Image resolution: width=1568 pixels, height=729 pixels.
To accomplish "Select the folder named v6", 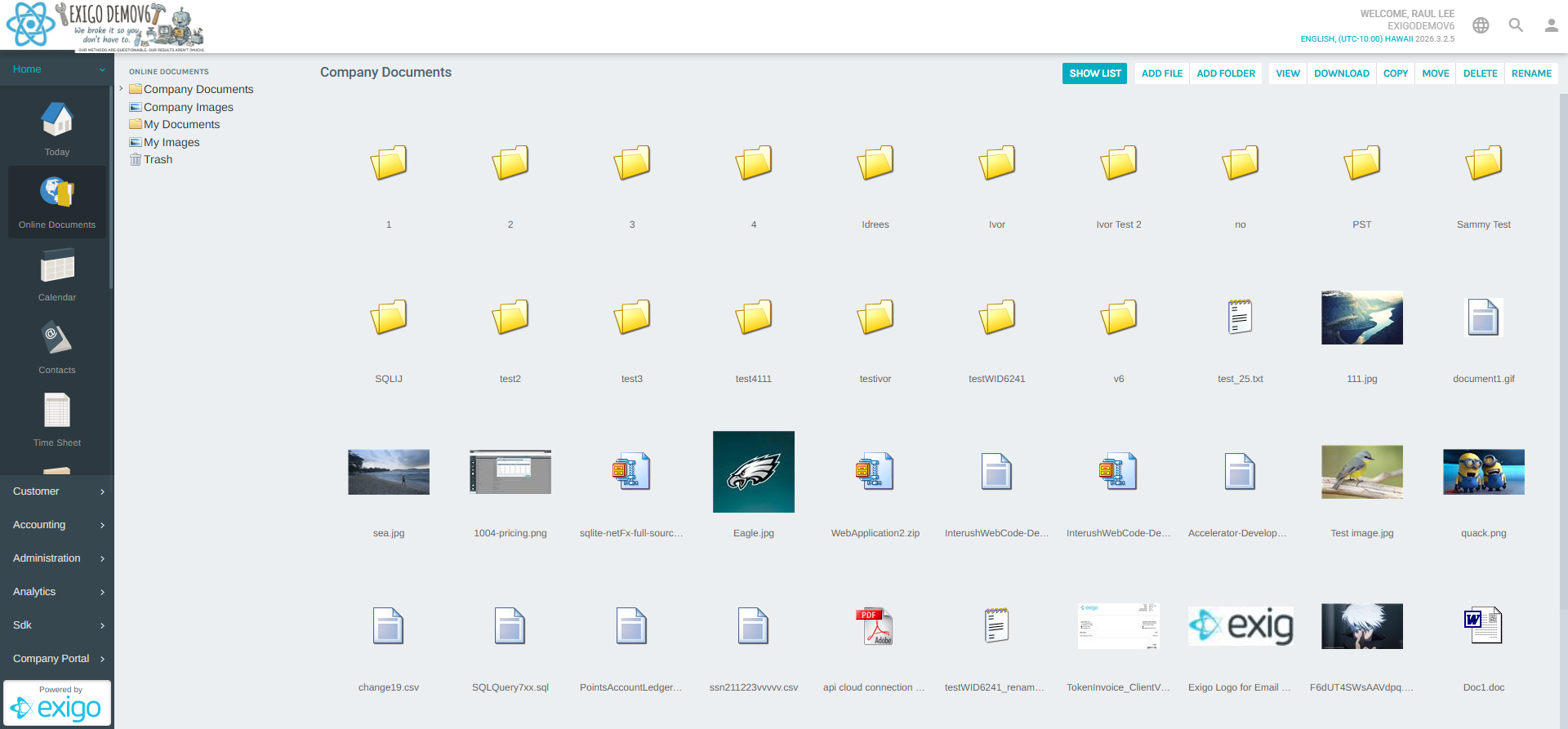I will coord(1119,317).
